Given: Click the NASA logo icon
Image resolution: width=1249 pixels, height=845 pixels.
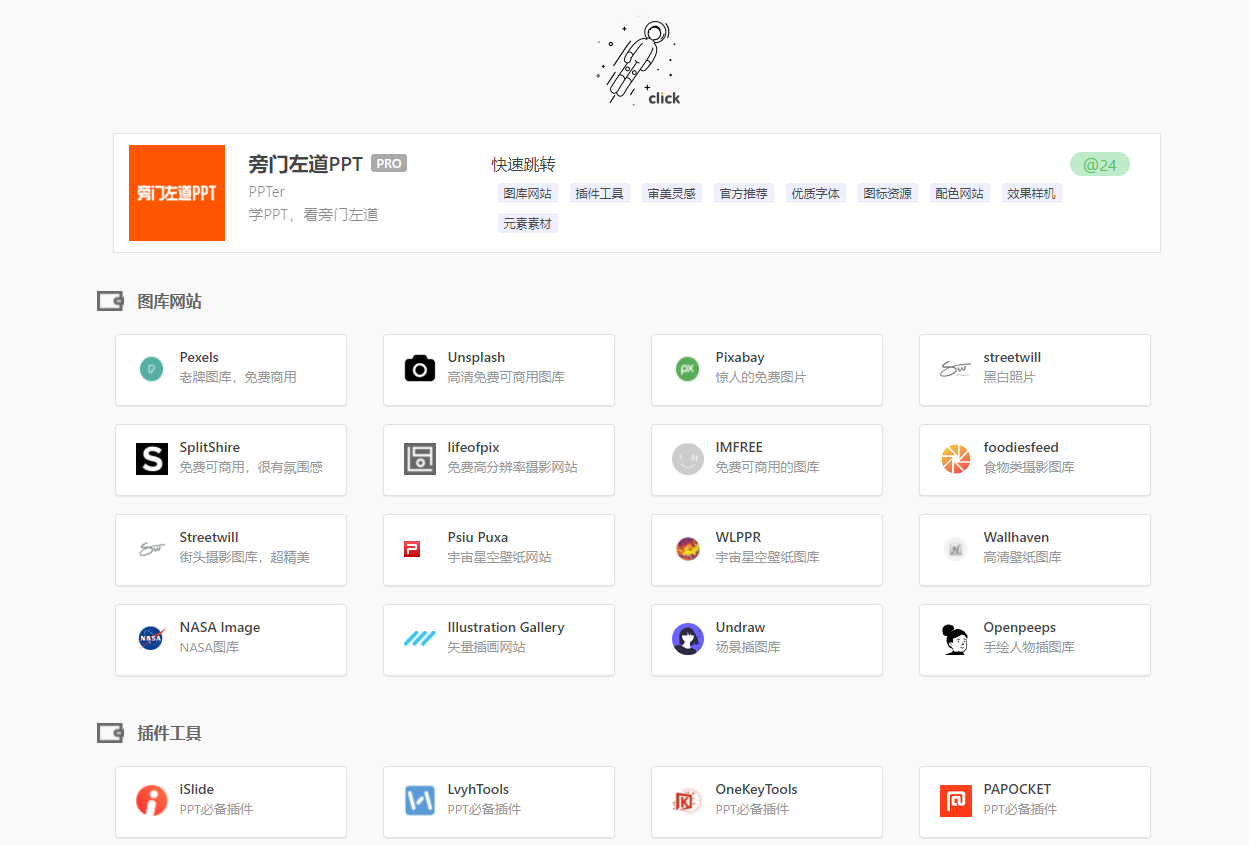Looking at the screenshot, I should pos(152,638).
